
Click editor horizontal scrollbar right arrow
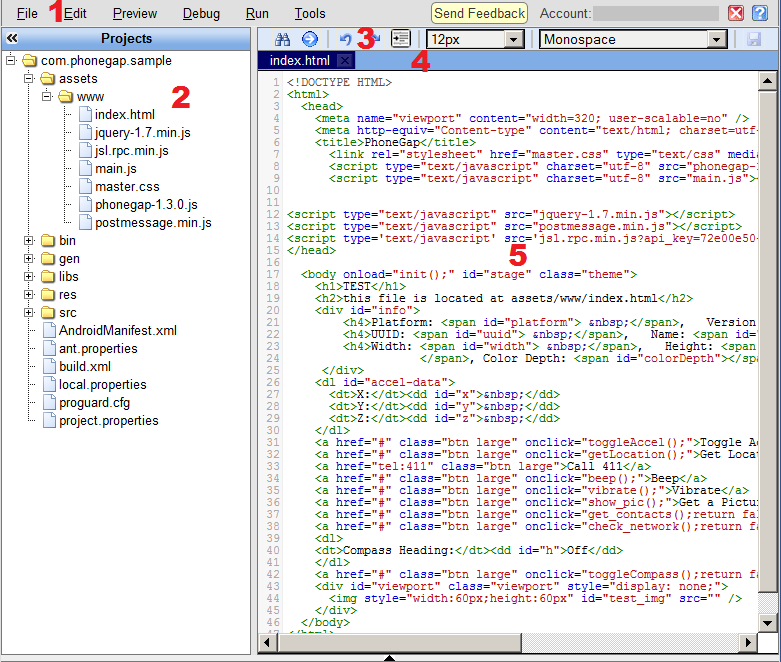point(748,643)
